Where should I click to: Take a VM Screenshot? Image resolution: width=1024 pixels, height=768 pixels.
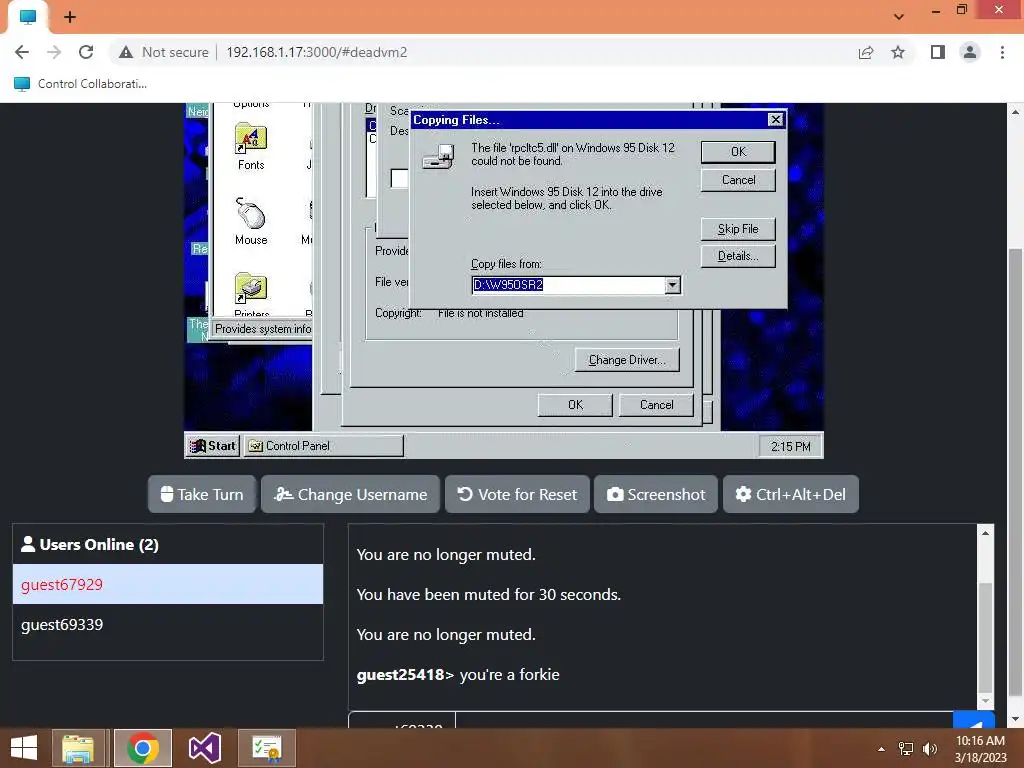point(656,494)
